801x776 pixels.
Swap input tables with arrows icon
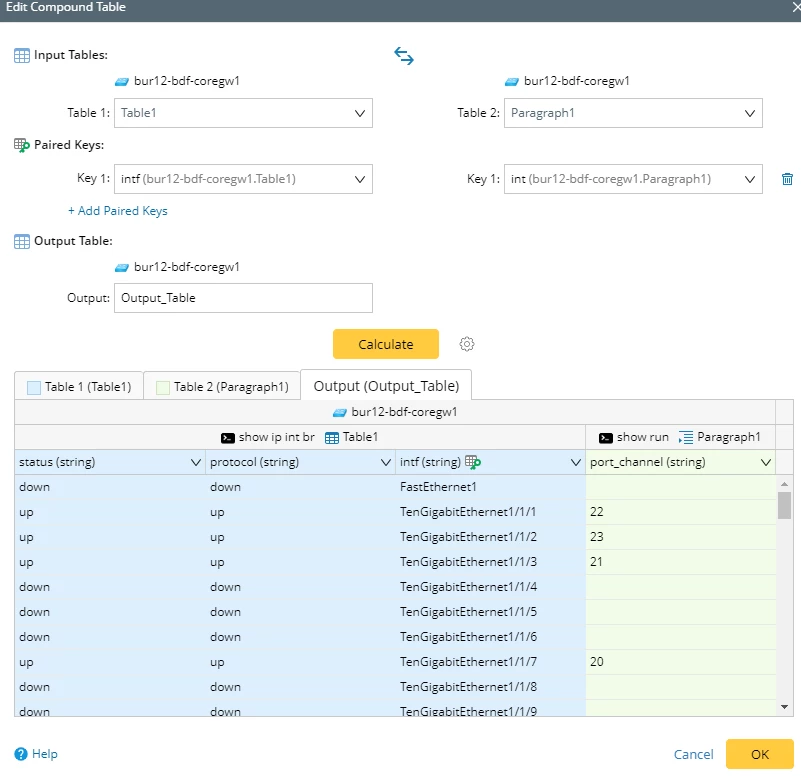point(404,56)
